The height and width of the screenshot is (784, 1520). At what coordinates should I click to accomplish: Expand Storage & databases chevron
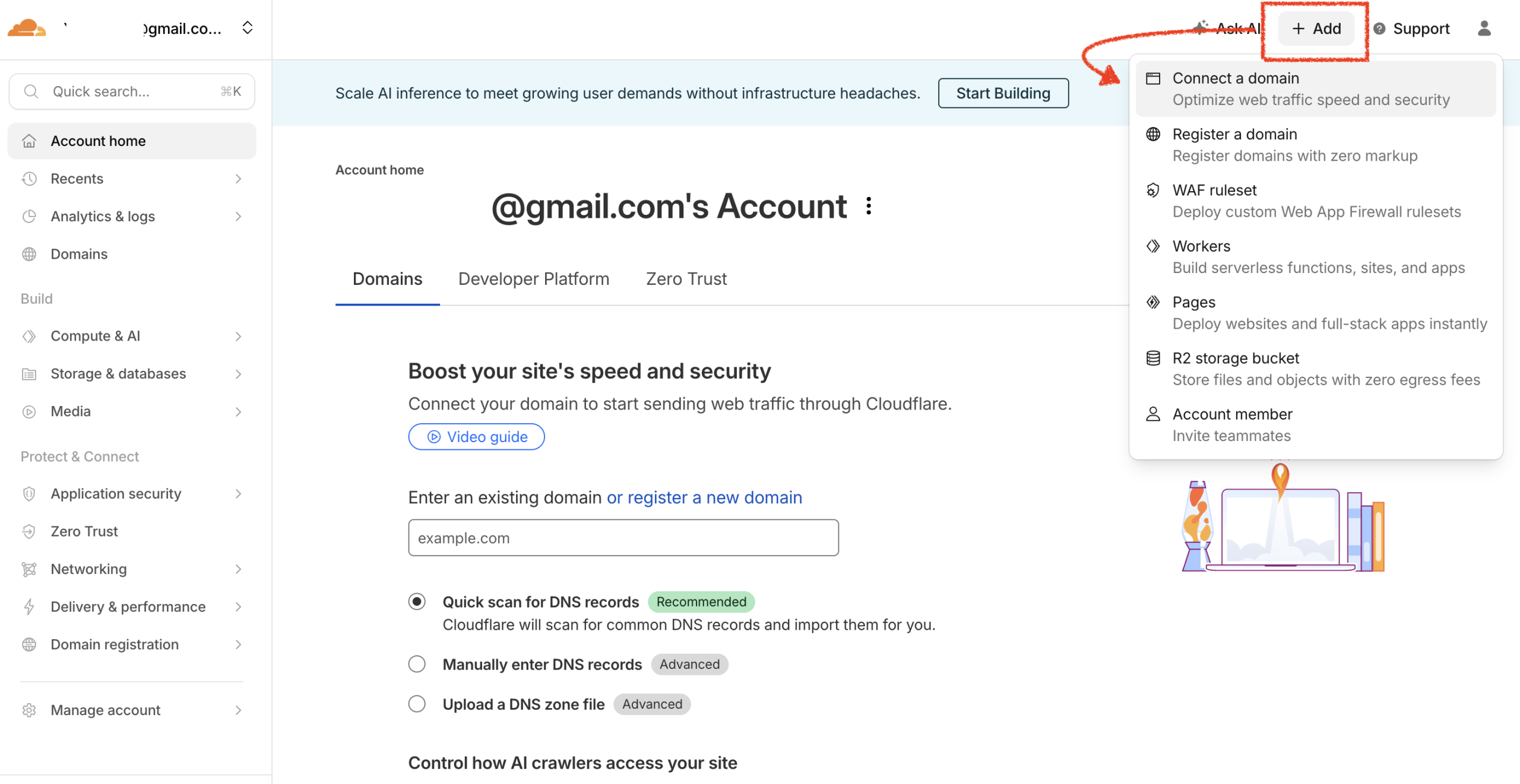238,374
